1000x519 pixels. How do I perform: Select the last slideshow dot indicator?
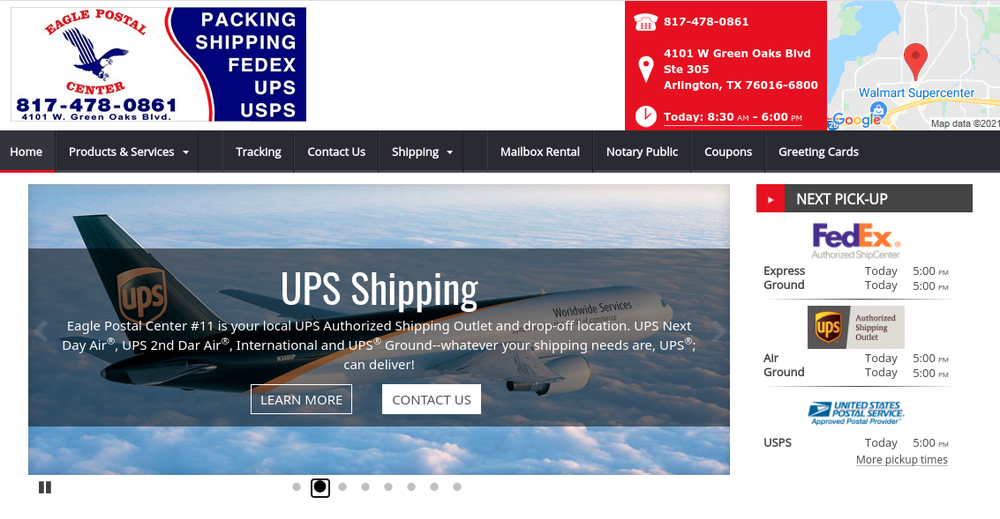457,487
